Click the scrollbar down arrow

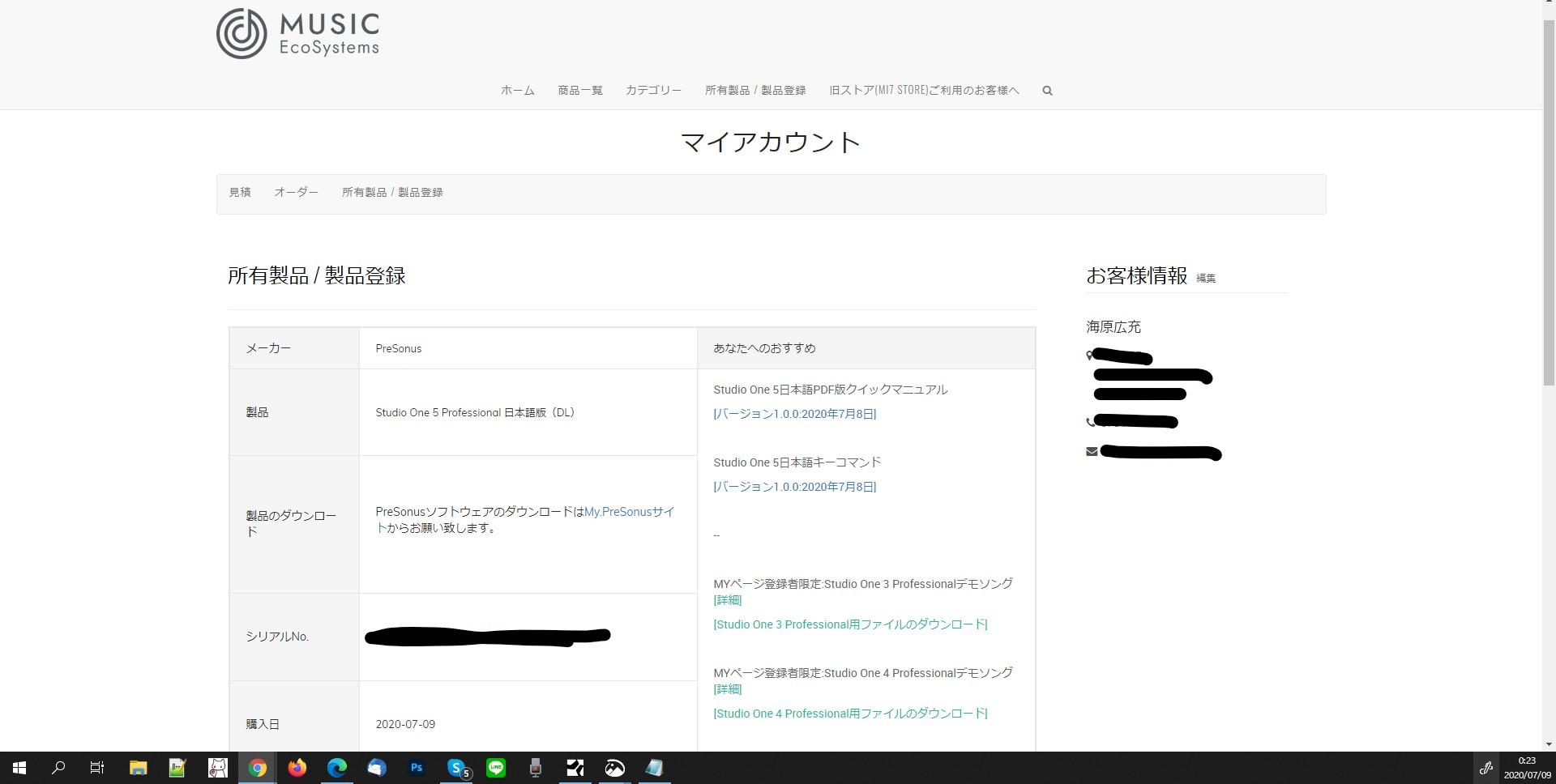pos(1549,744)
